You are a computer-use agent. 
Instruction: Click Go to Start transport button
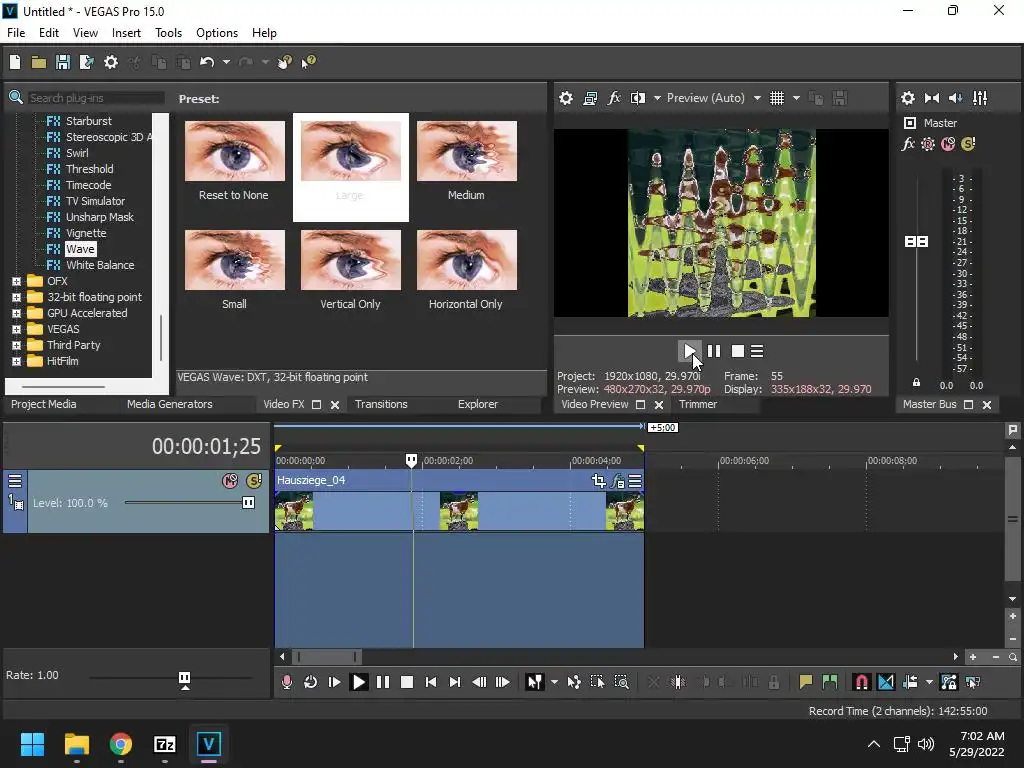tap(431, 682)
